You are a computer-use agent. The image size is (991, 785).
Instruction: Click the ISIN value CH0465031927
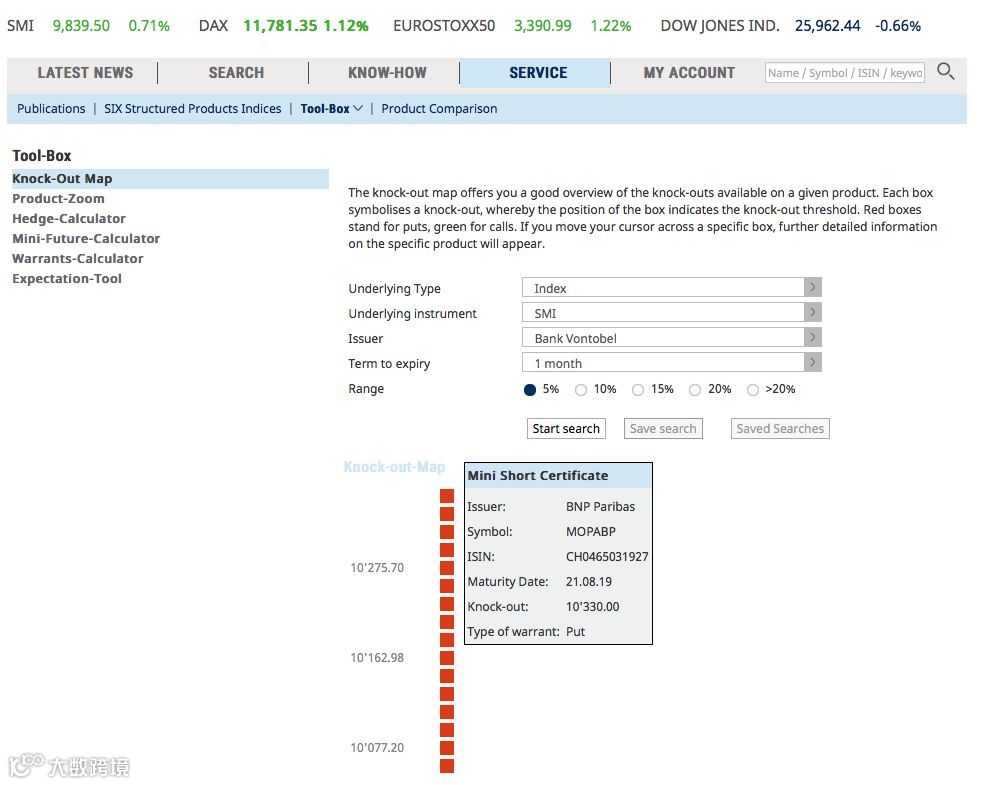tap(607, 557)
